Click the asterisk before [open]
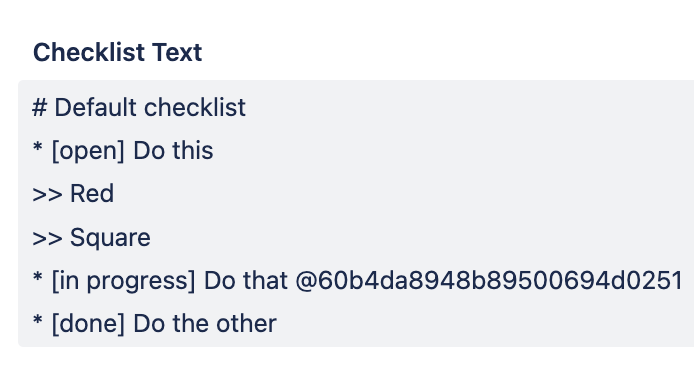This screenshot has width=694, height=388. 38,147
